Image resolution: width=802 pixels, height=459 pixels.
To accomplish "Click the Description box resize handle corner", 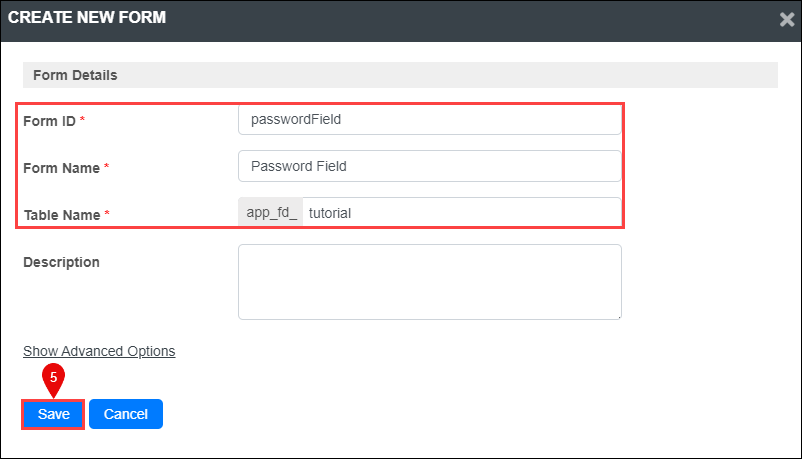I will click(x=619, y=317).
